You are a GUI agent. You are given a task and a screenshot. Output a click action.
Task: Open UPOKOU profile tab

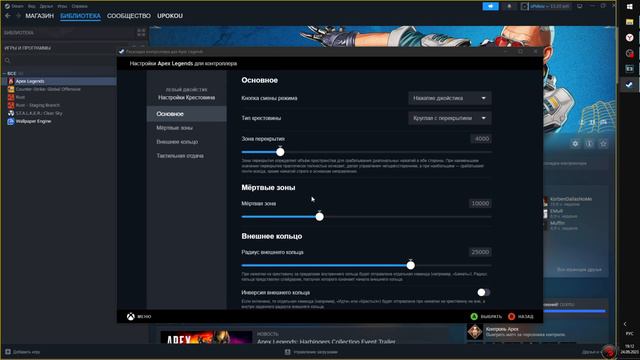click(170, 16)
